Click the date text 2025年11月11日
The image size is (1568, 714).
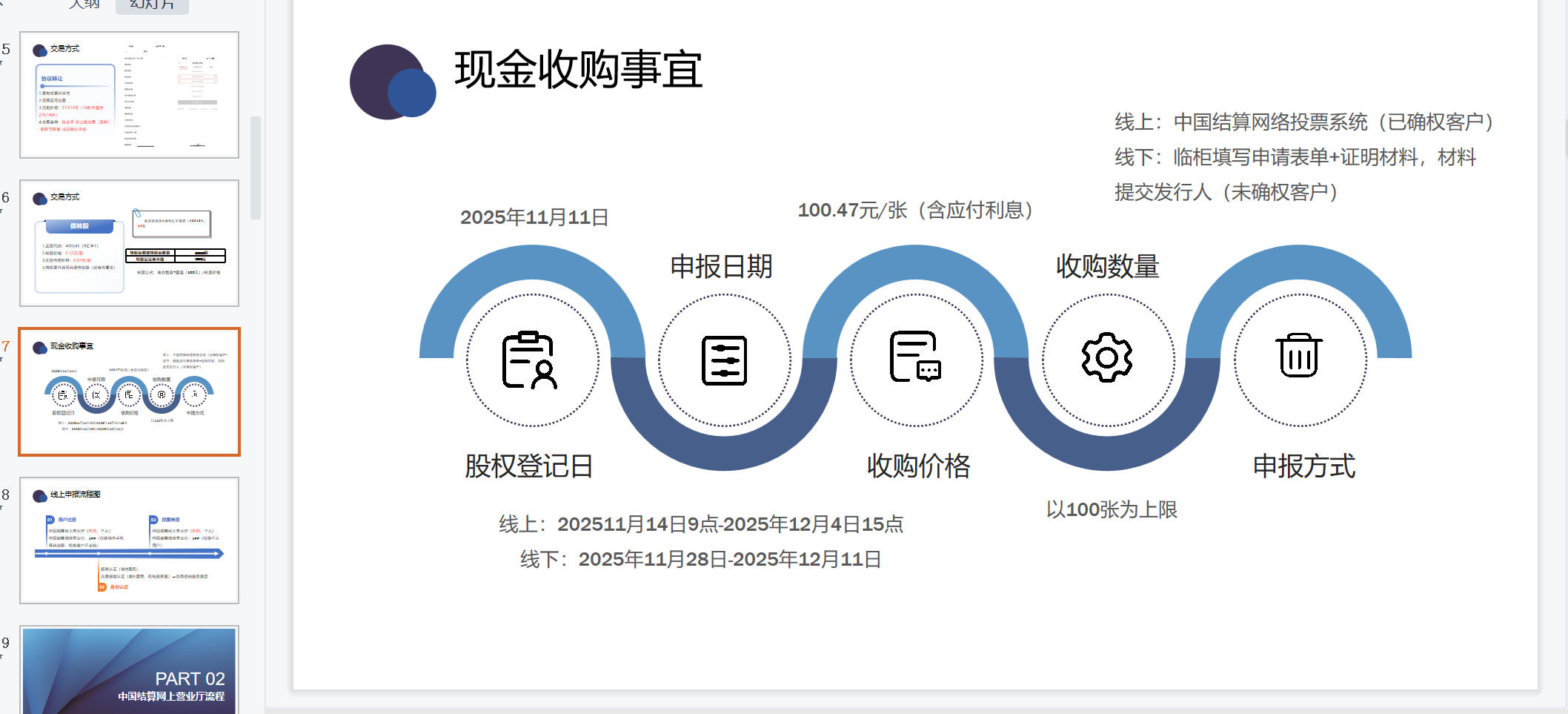(534, 217)
